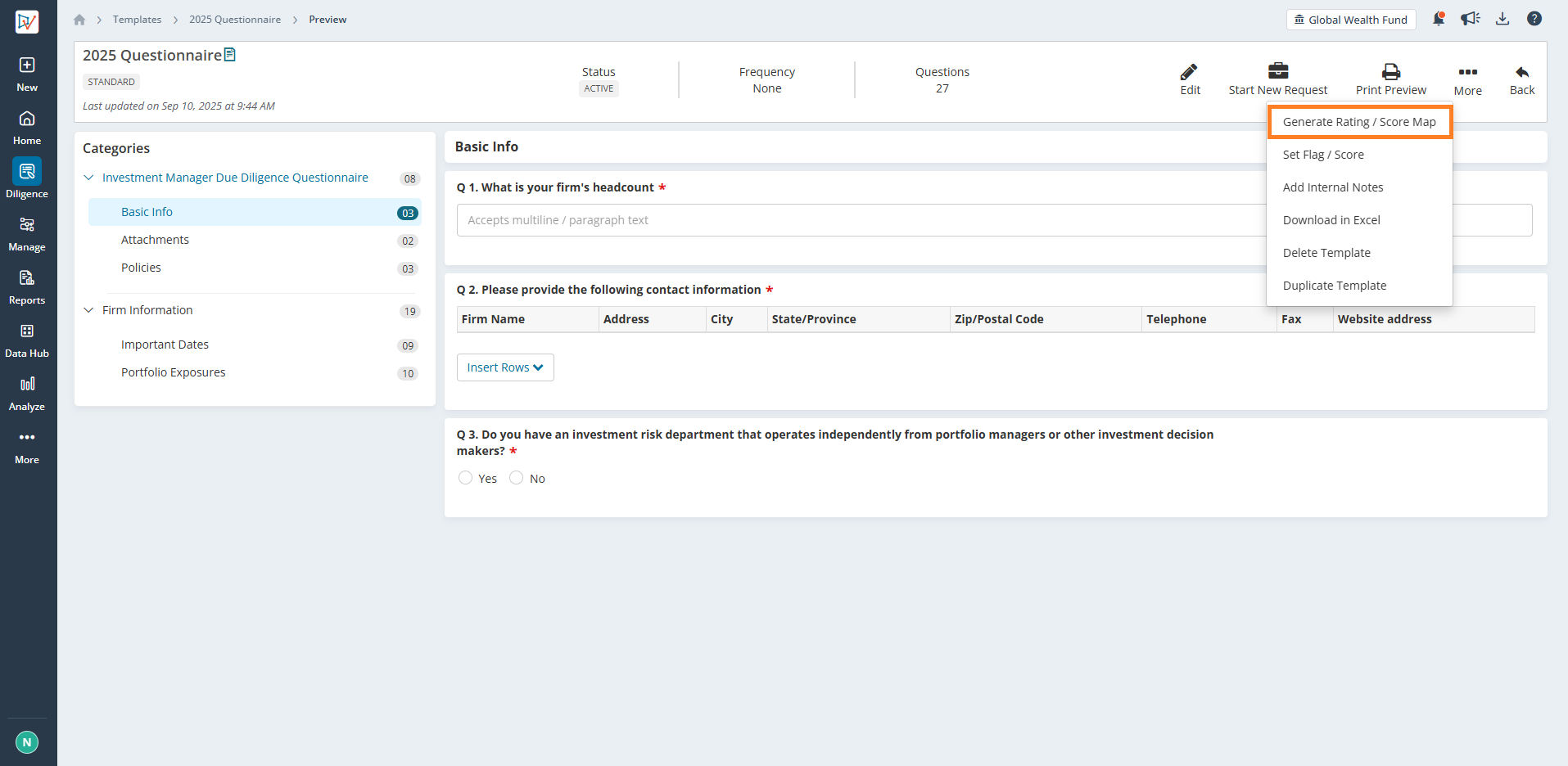Click the Edit pencil icon
Viewport: 1568px width, 766px height.
(1190, 72)
